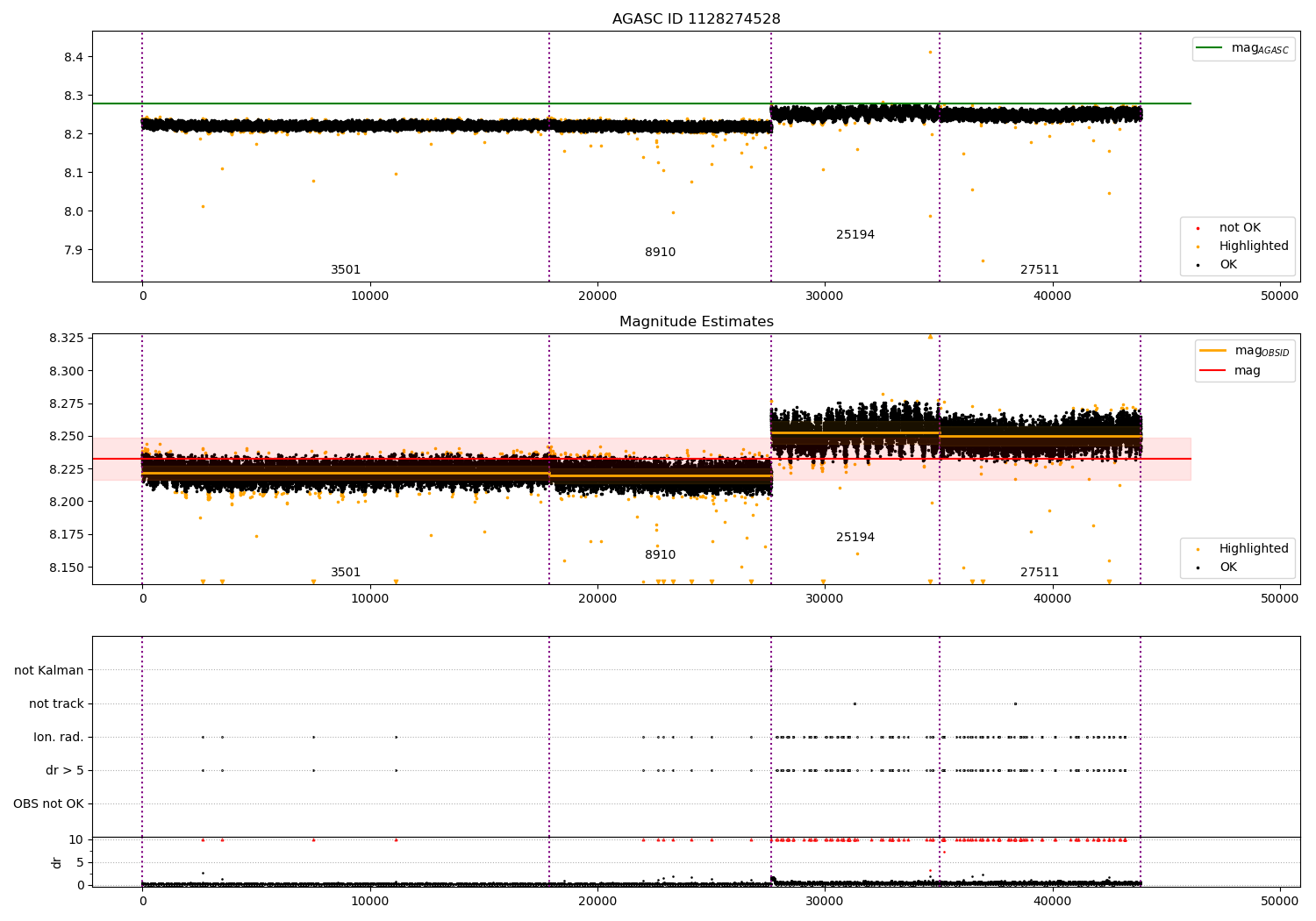Viewport: 1316px width, 921px height.
Task: Click the "27511" label in the Magnitude Estimates plot
Action: click(x=1040, y=573)
